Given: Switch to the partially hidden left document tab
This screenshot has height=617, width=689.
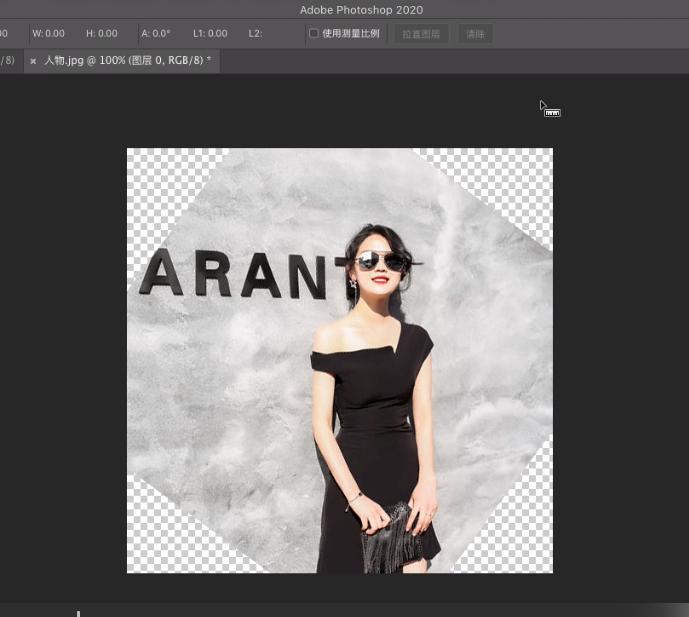Looking at the screenshot, I should coord(7,61).
